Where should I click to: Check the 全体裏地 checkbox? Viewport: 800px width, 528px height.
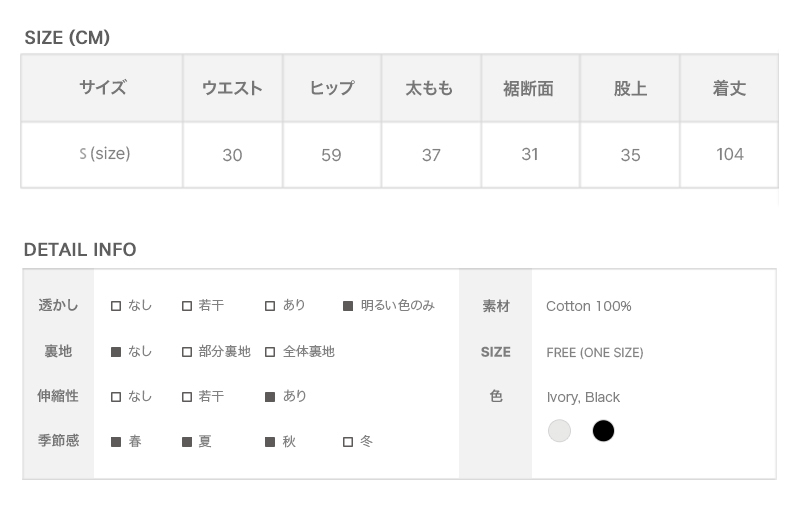click(x=270, y=352)
